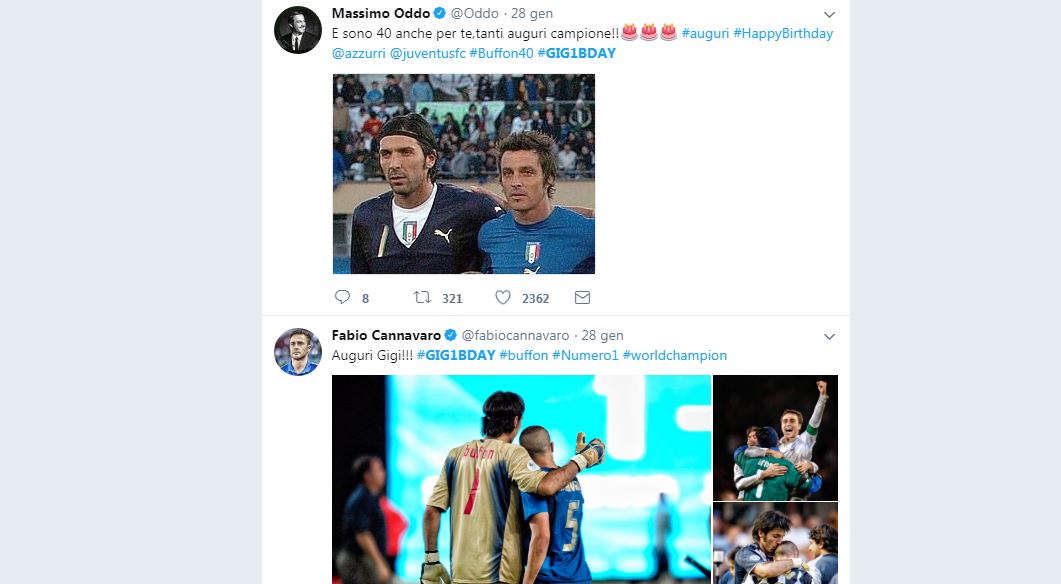
Task: Click the #Buffon40 hashtag
Action: tap(503, 53)
